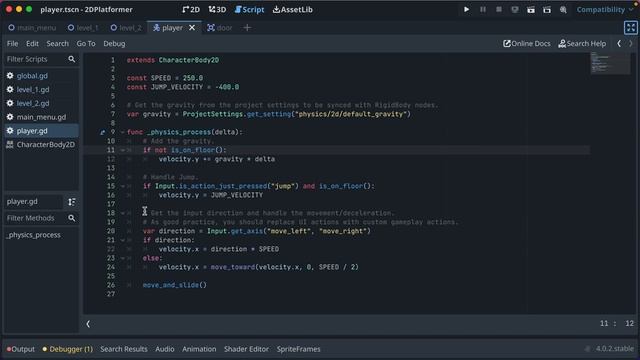Add a new scene tab
Screen dimensions: 640x360
(247, 28)
